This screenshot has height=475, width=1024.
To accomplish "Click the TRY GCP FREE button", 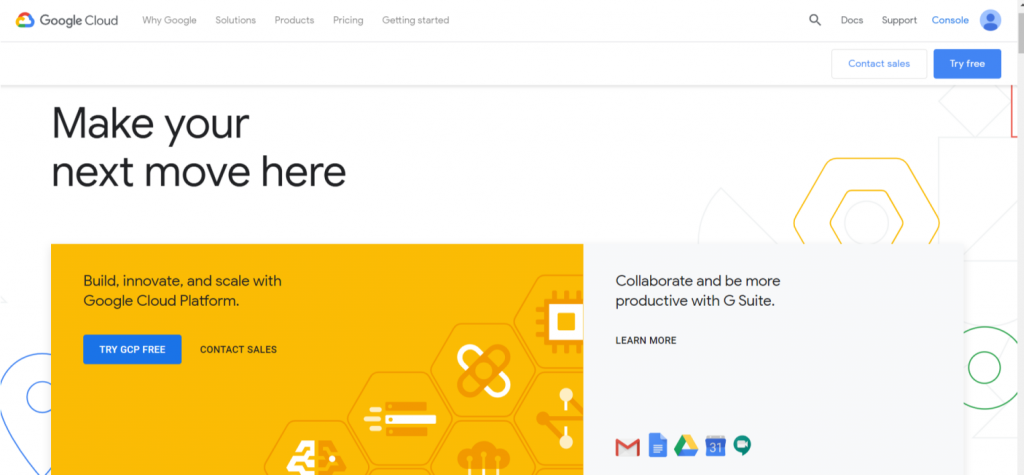I will (132, 350).
